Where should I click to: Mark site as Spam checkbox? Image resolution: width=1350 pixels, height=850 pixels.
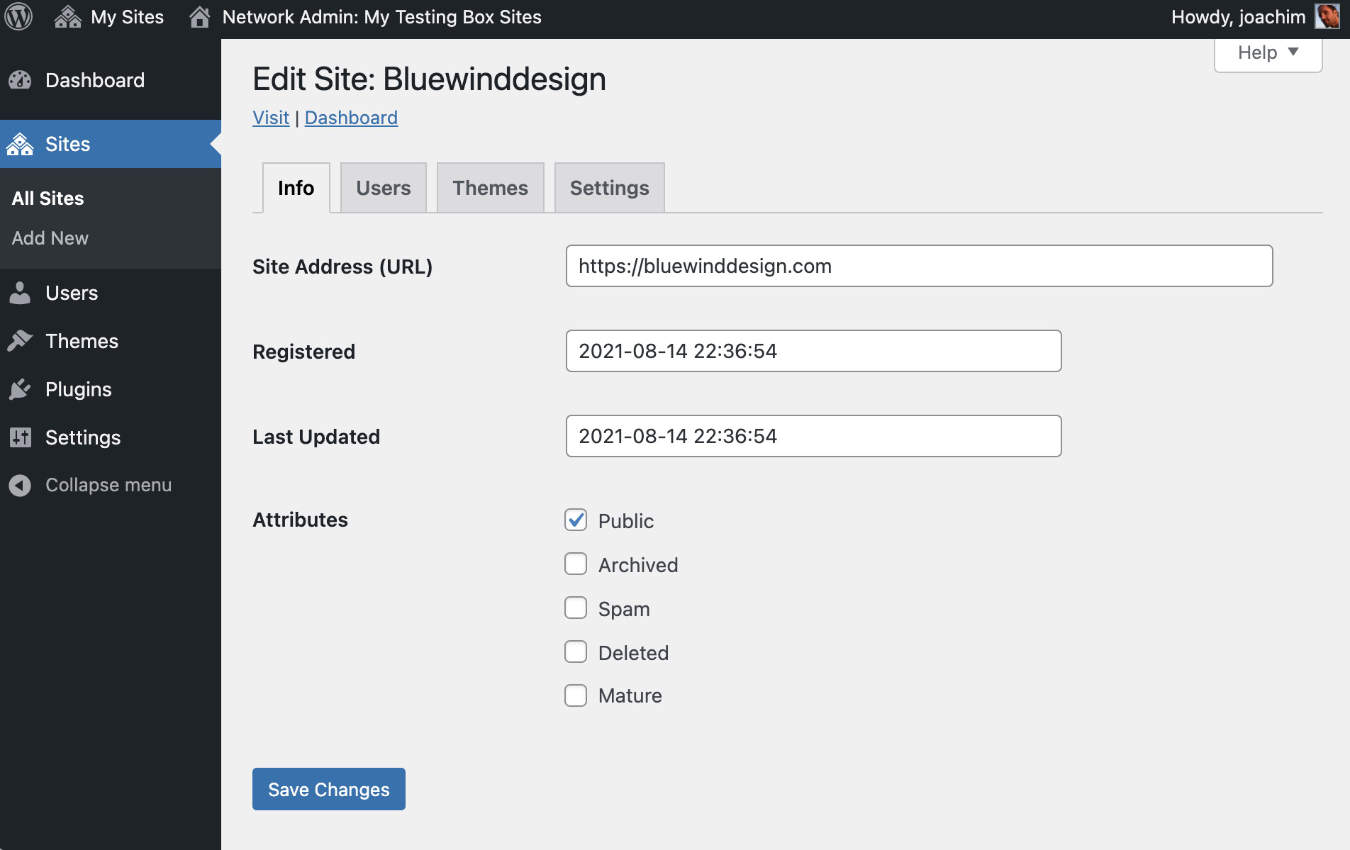coord(575,608)
